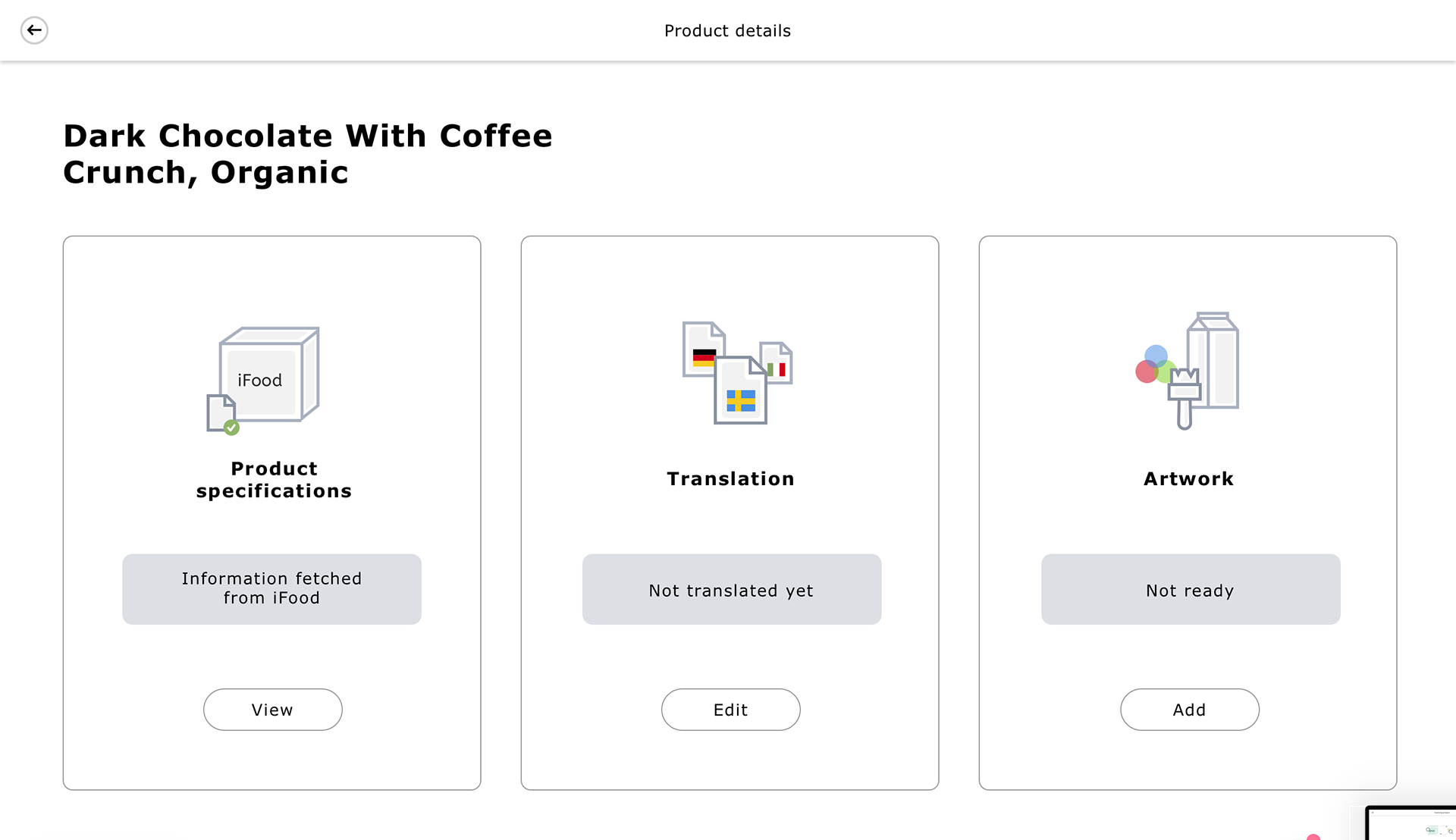Screen dimensions: 1456x840
Task: View the product specifications
Action: [x=272, y=710]
